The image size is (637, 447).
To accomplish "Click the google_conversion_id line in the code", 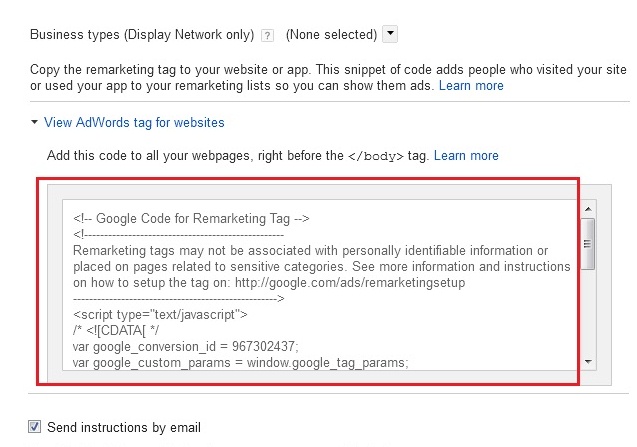I will pyautogui.click(x=186, y=347).
